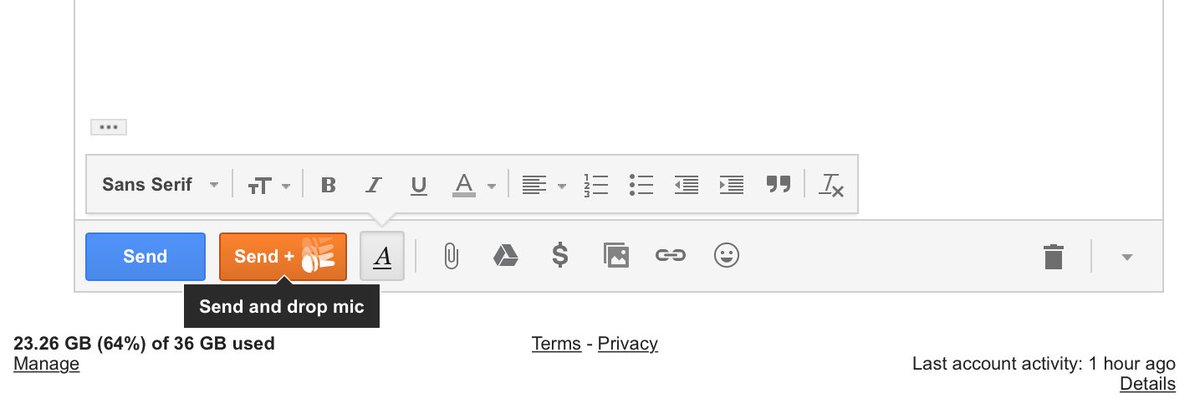The image size is (1200, 419).
Task: Insert files using Google Drive icon
Action: [506, 257]
